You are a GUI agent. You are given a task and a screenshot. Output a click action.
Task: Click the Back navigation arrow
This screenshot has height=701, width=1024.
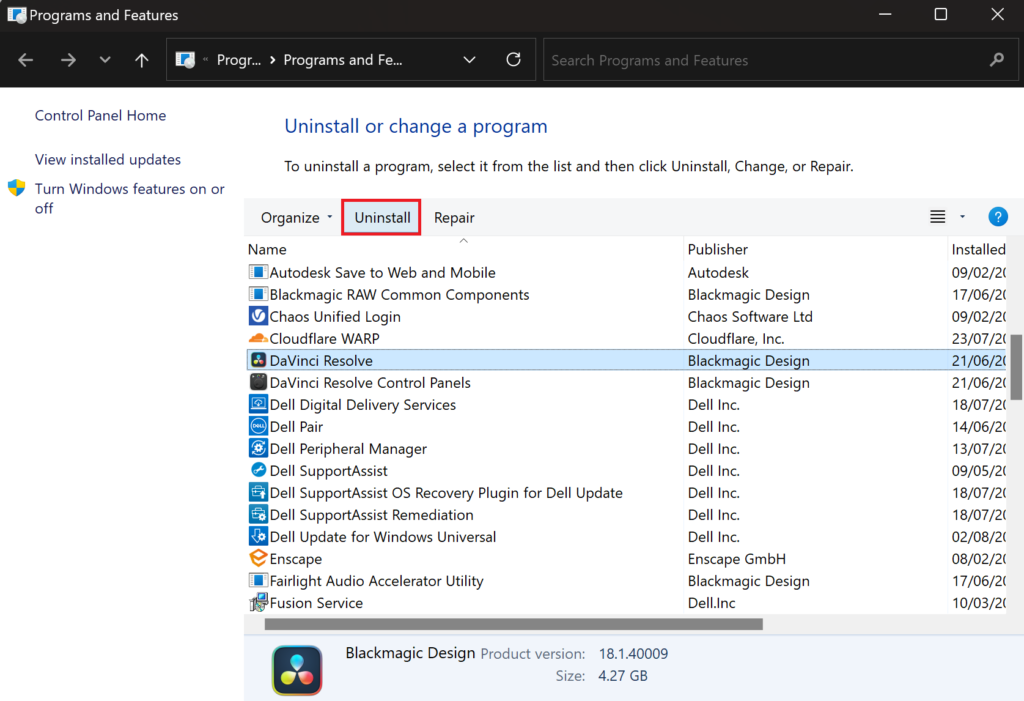point(25,60)
